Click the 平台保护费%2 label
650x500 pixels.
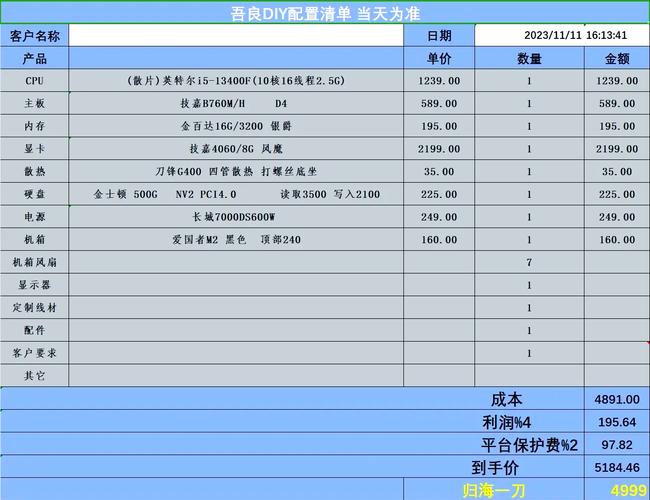point(529,445)
